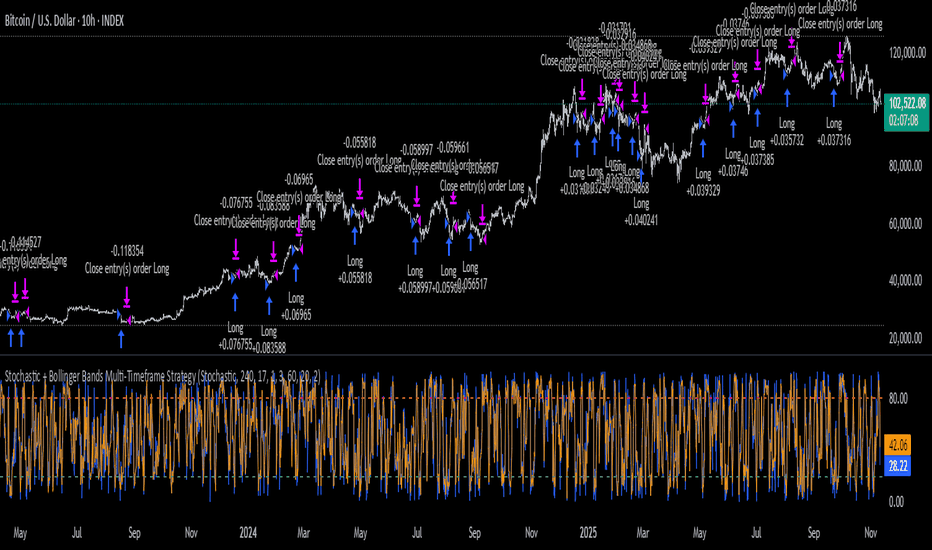
Task: Click the blue arrow above Long +0.037316
Action: pyautogui.click(x=834, y=96)
